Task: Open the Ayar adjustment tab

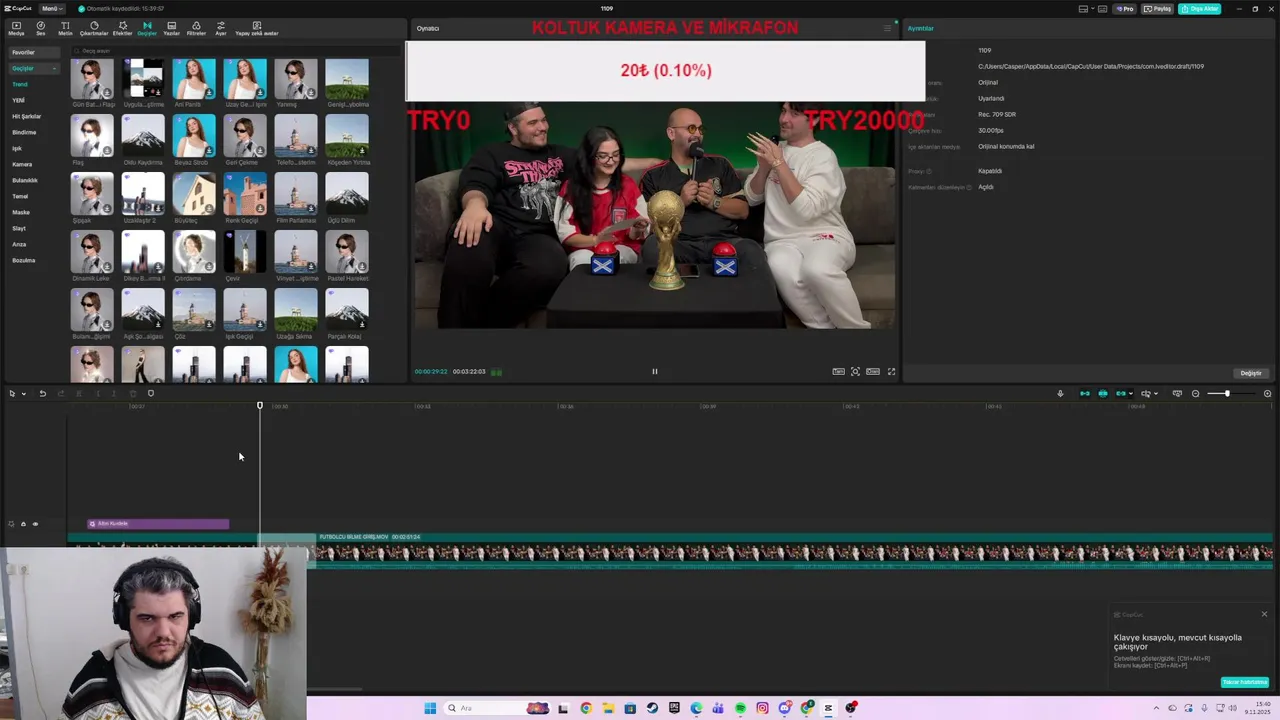Action: click(221, 28)
